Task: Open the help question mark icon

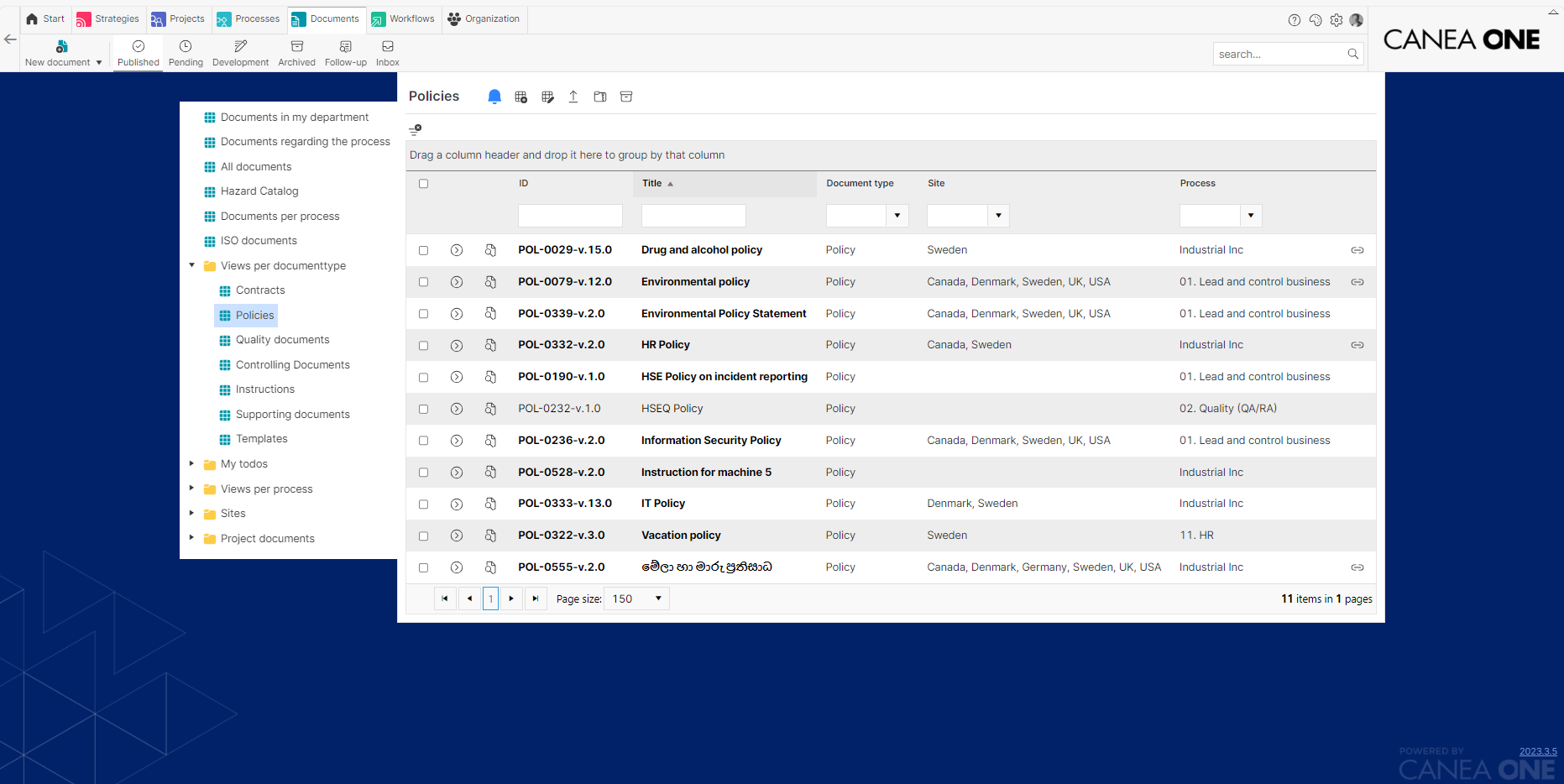Action: tap(1295, 20)
